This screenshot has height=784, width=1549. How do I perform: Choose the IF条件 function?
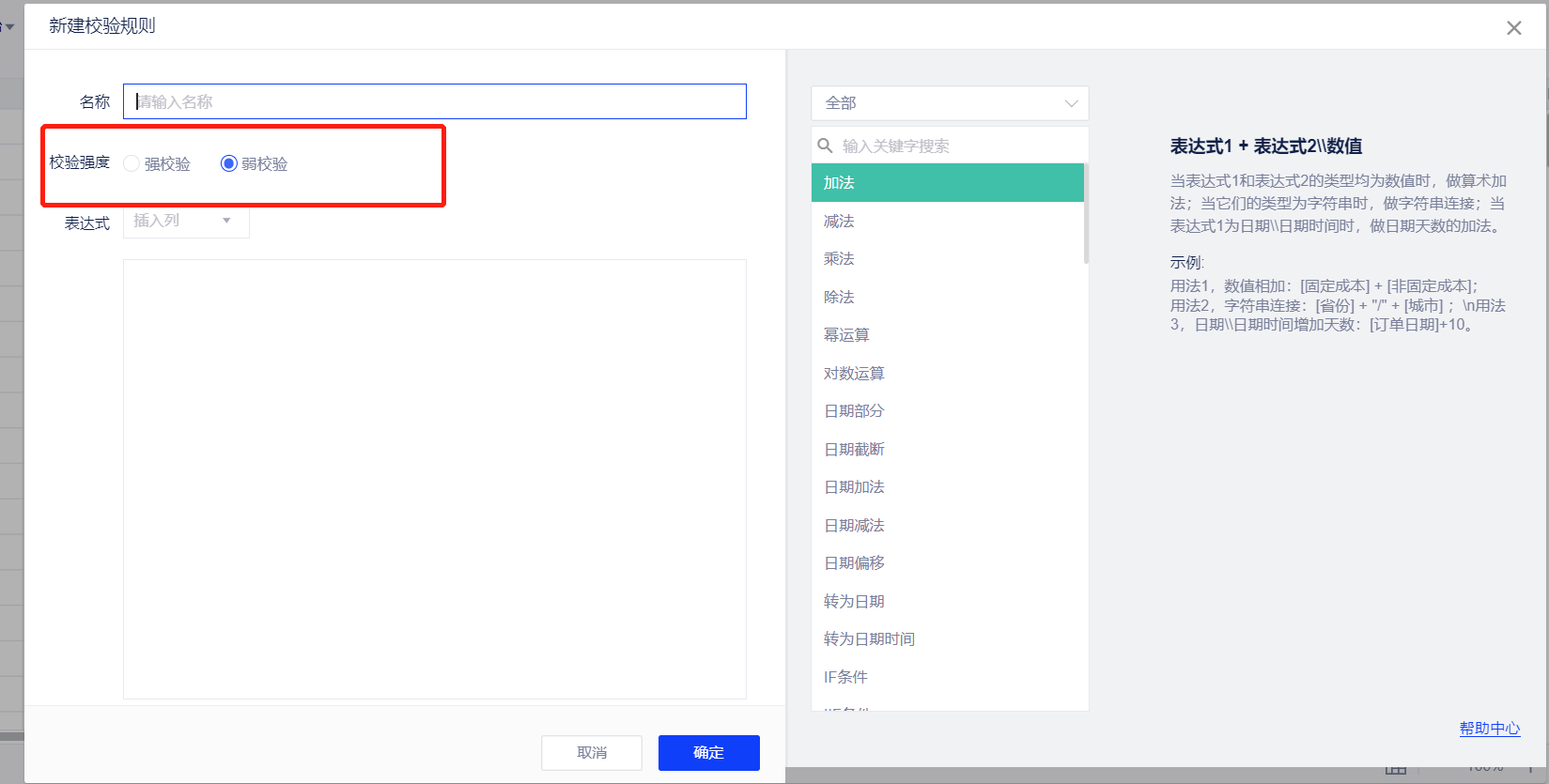[x=845, y=677]
